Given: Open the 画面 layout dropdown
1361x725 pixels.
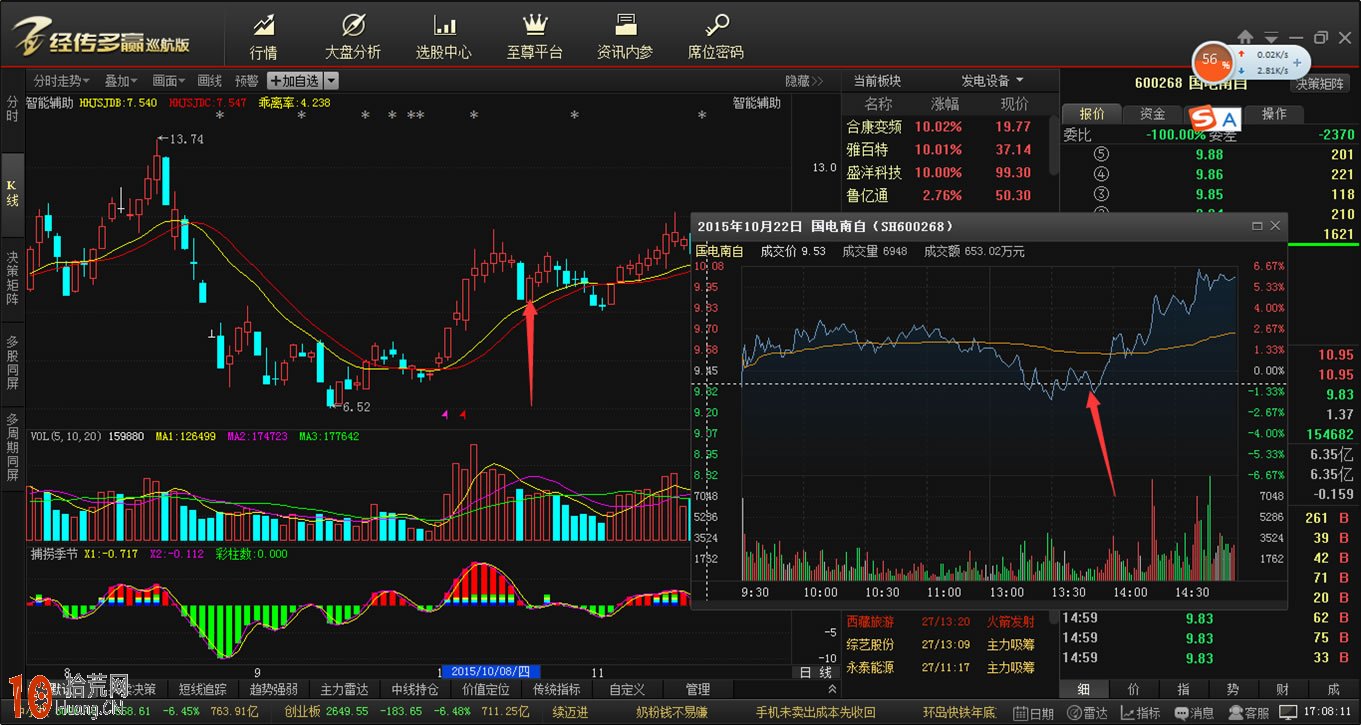Looking at the screenshot, I should 169,81.
